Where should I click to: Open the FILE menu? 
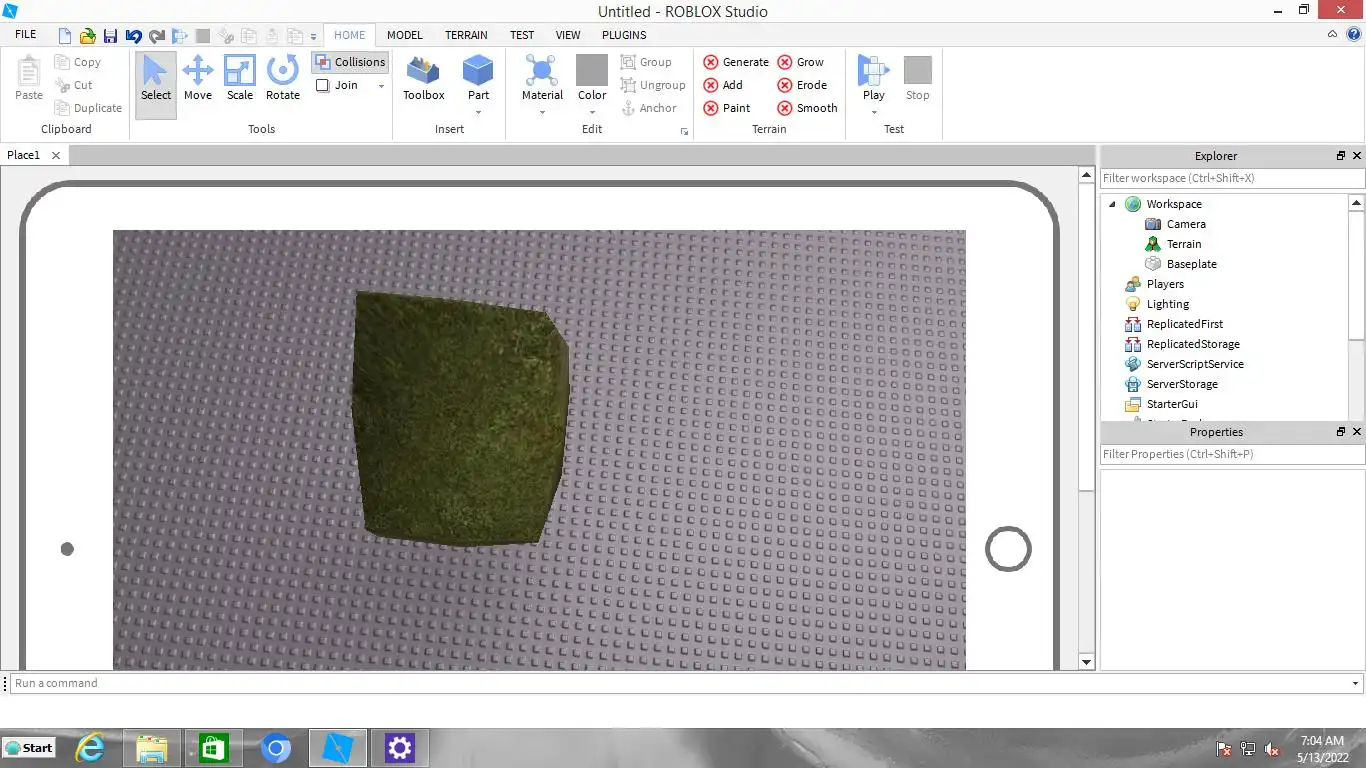click(x=26, y=35)
